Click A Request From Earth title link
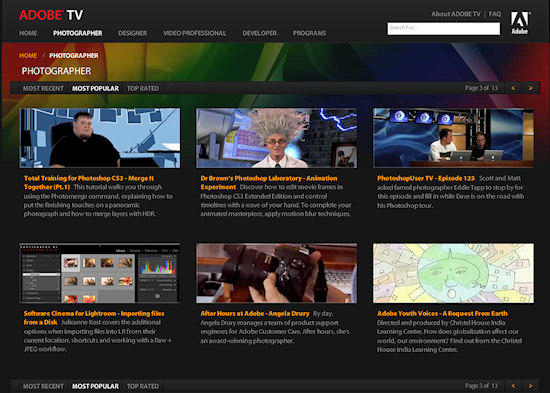Screen dimensions: 550x393 442,313
